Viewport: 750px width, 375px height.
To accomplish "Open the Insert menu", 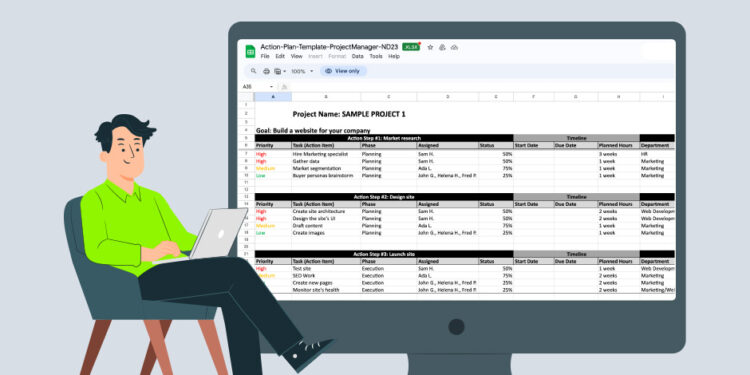I will pyautogui.click(x=316, y=56).
